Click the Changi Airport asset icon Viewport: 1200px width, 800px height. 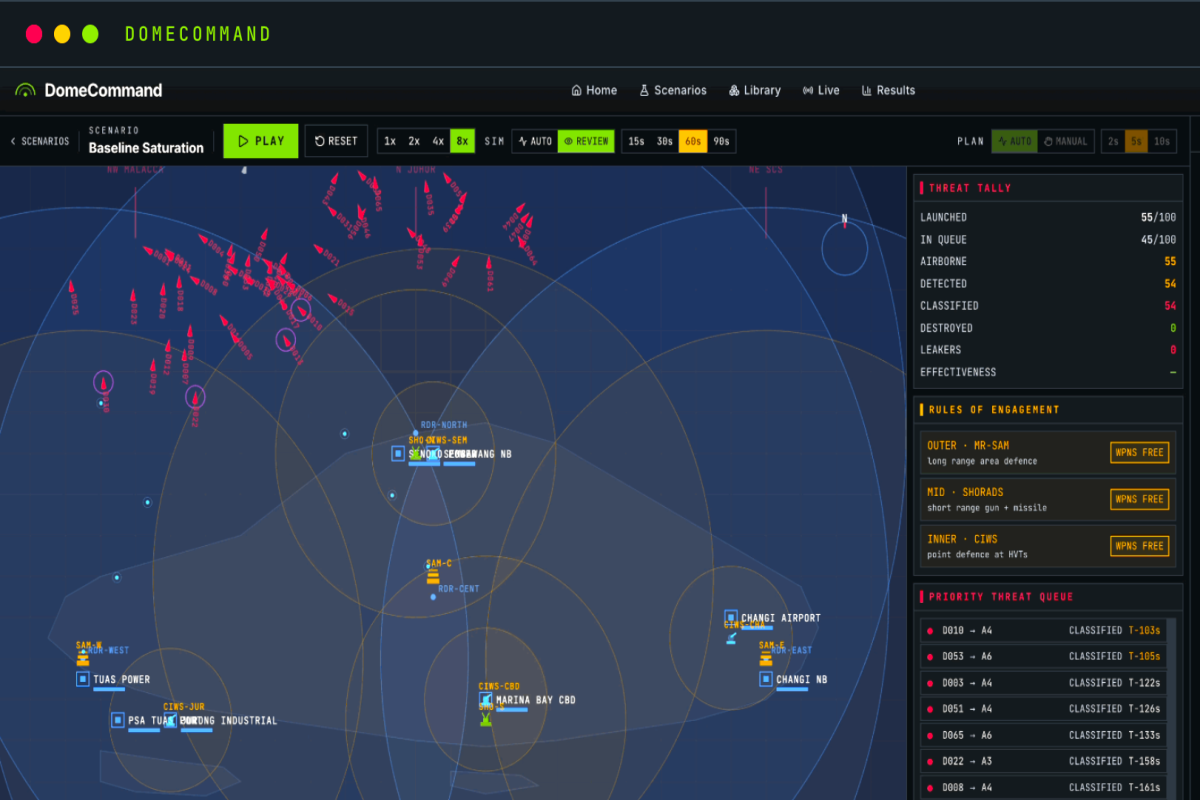[x=731, y=618]
